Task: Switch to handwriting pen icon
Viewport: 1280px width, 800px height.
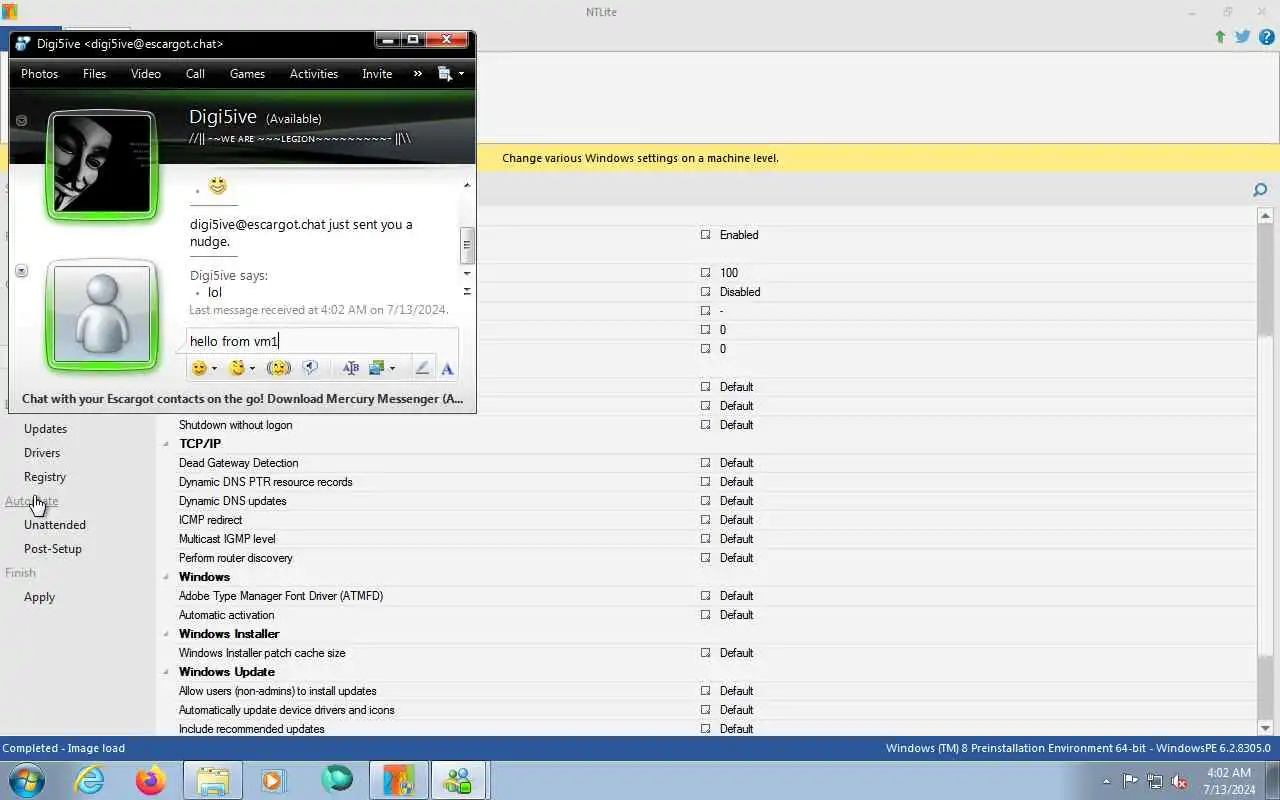Action: 422,368
